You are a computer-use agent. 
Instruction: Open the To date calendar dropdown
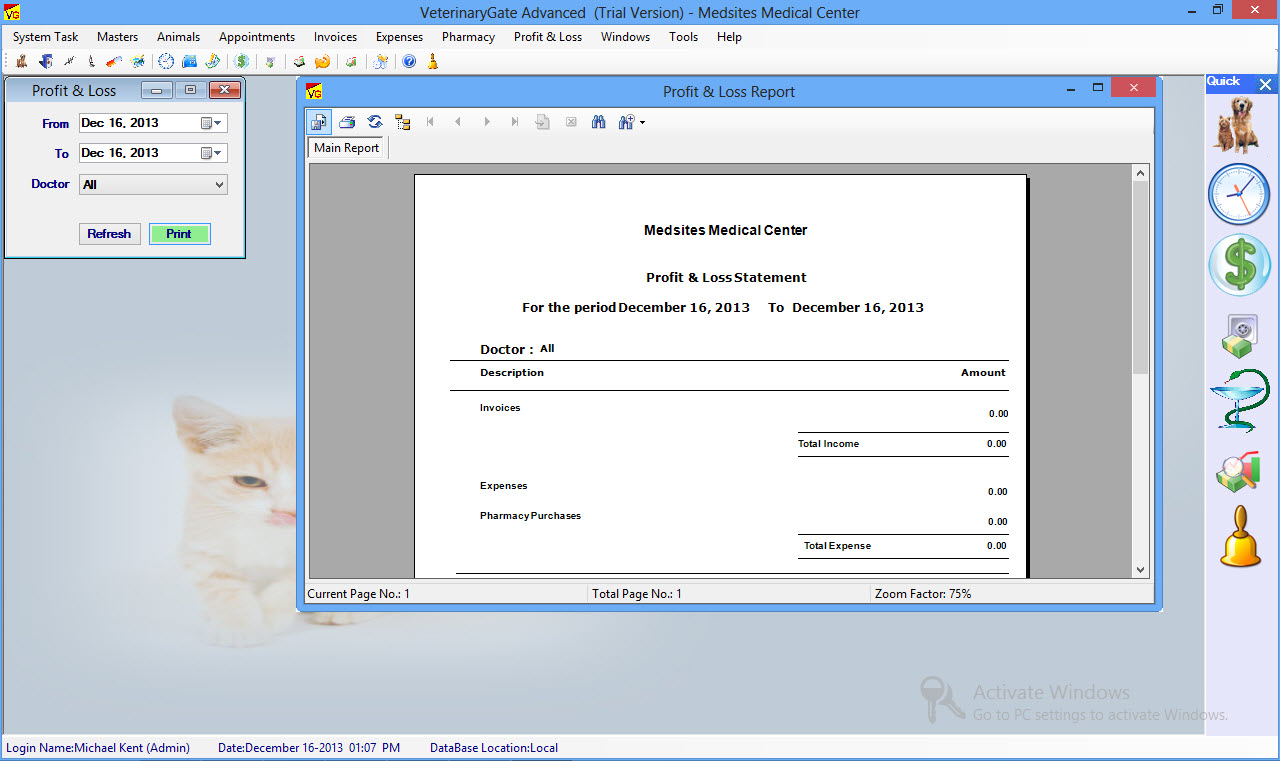click(x=212, y=154)
